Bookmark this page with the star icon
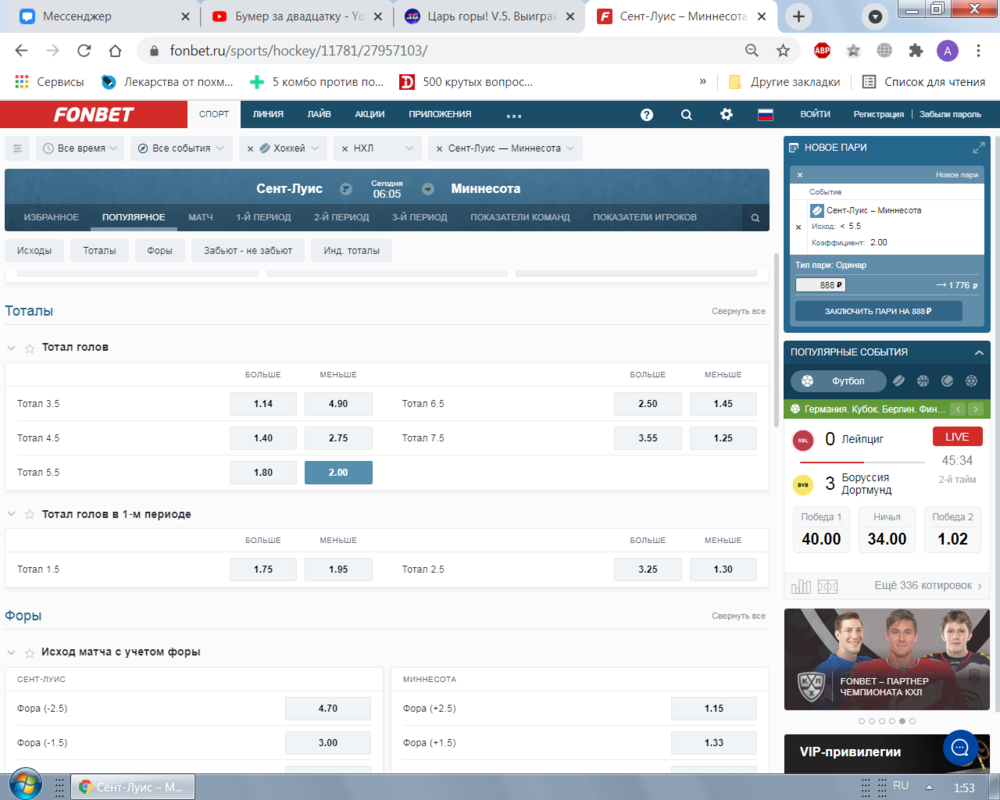 [x=783, y=50]
